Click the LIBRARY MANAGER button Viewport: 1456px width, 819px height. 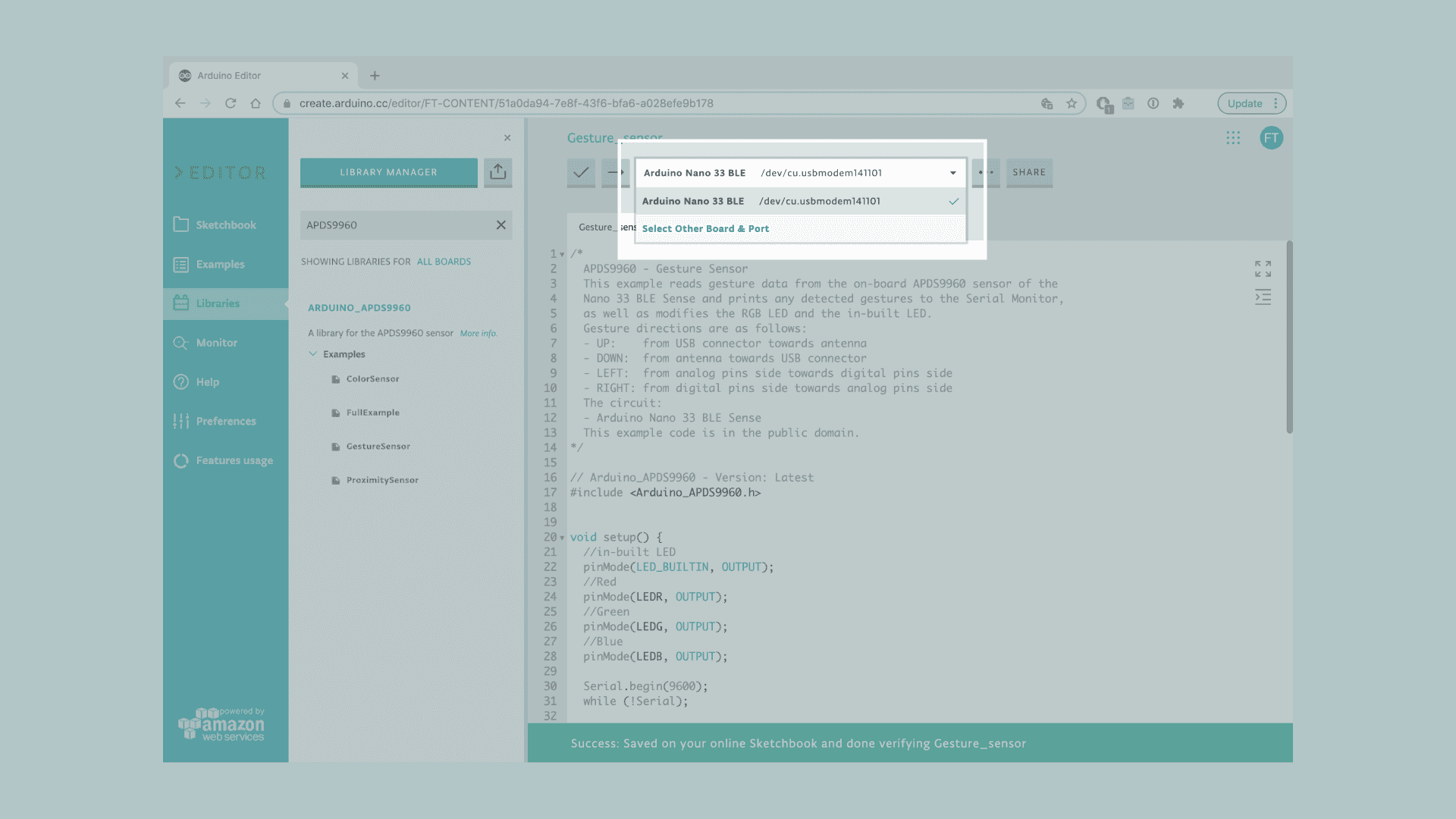[x=388, y=172]
